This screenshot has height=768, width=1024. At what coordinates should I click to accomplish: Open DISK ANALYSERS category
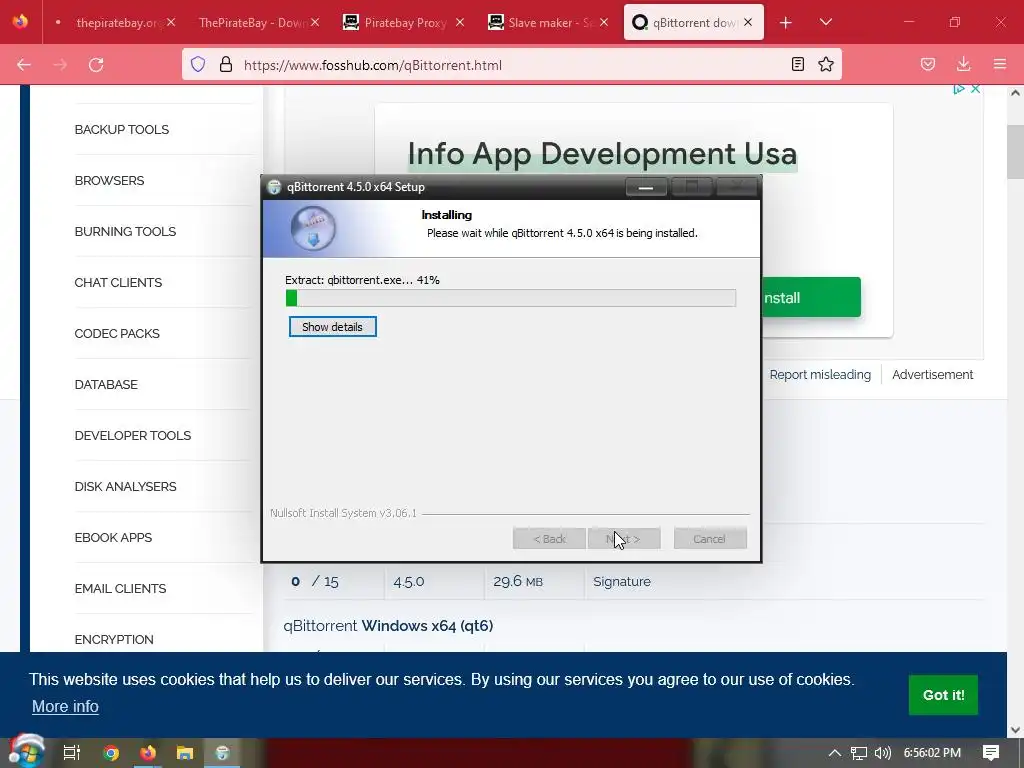125,486
